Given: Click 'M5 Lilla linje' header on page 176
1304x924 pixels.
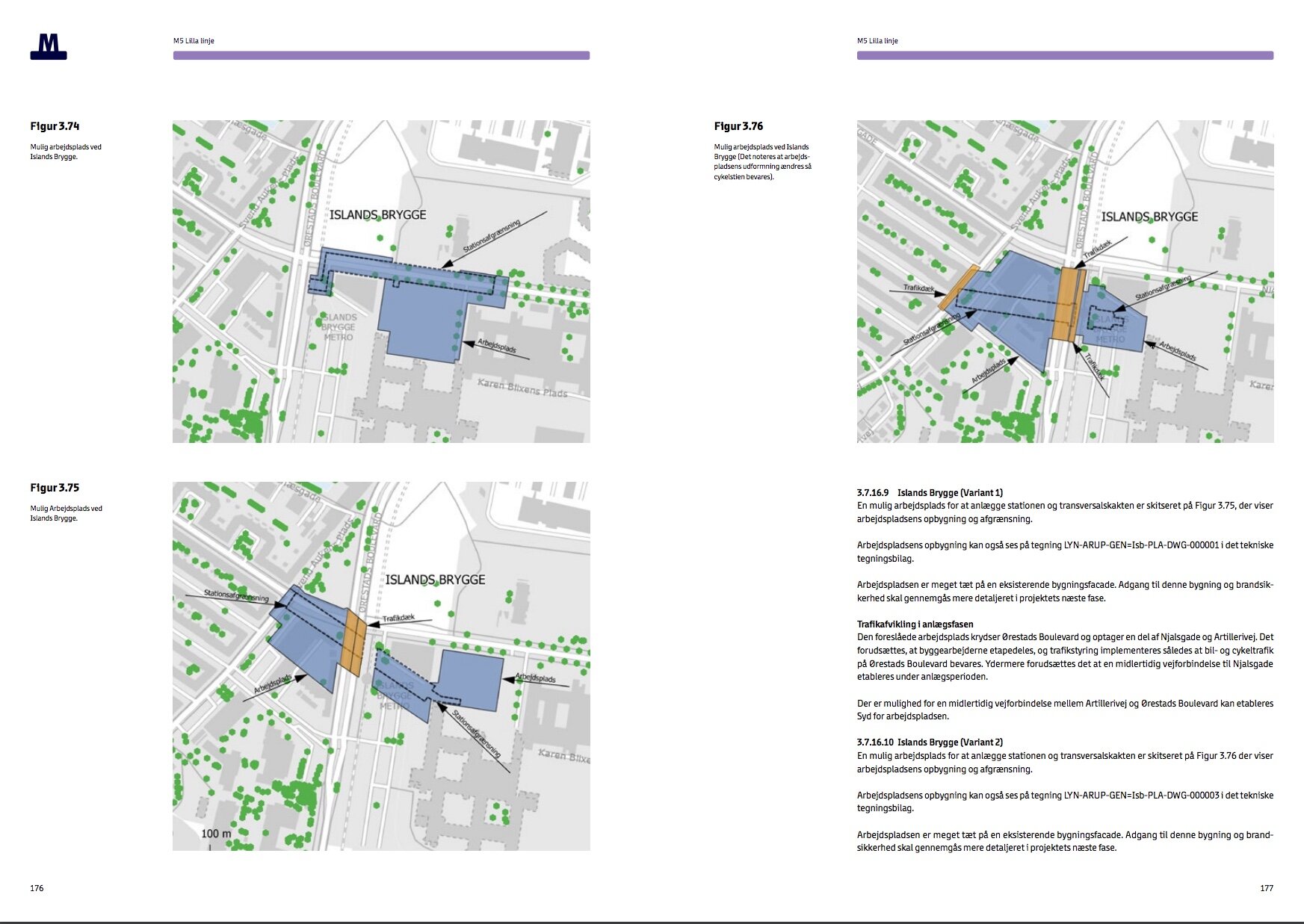Looking at the screenshot, I should click(194, 41).
